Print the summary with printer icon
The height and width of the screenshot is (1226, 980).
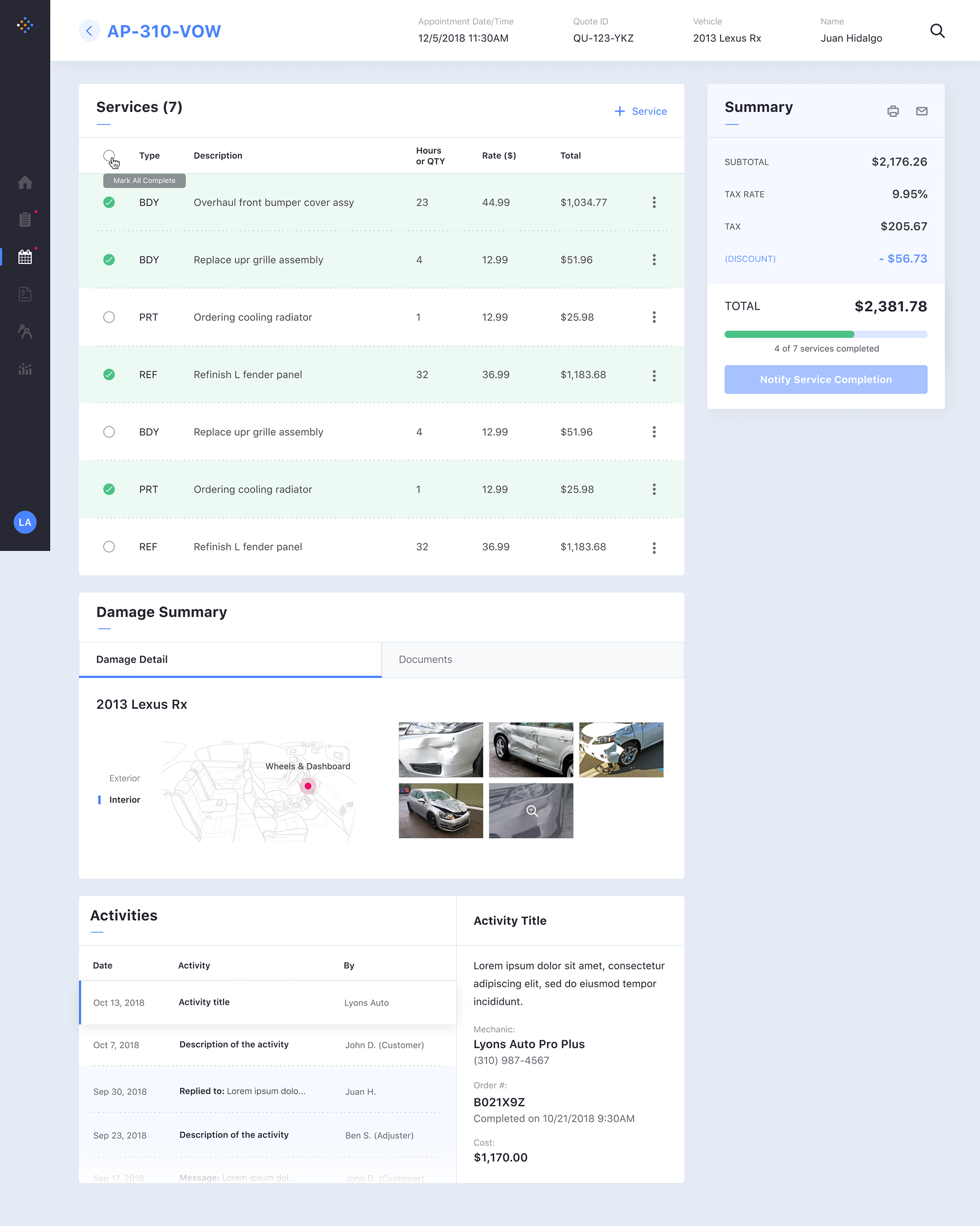[892, 111]
